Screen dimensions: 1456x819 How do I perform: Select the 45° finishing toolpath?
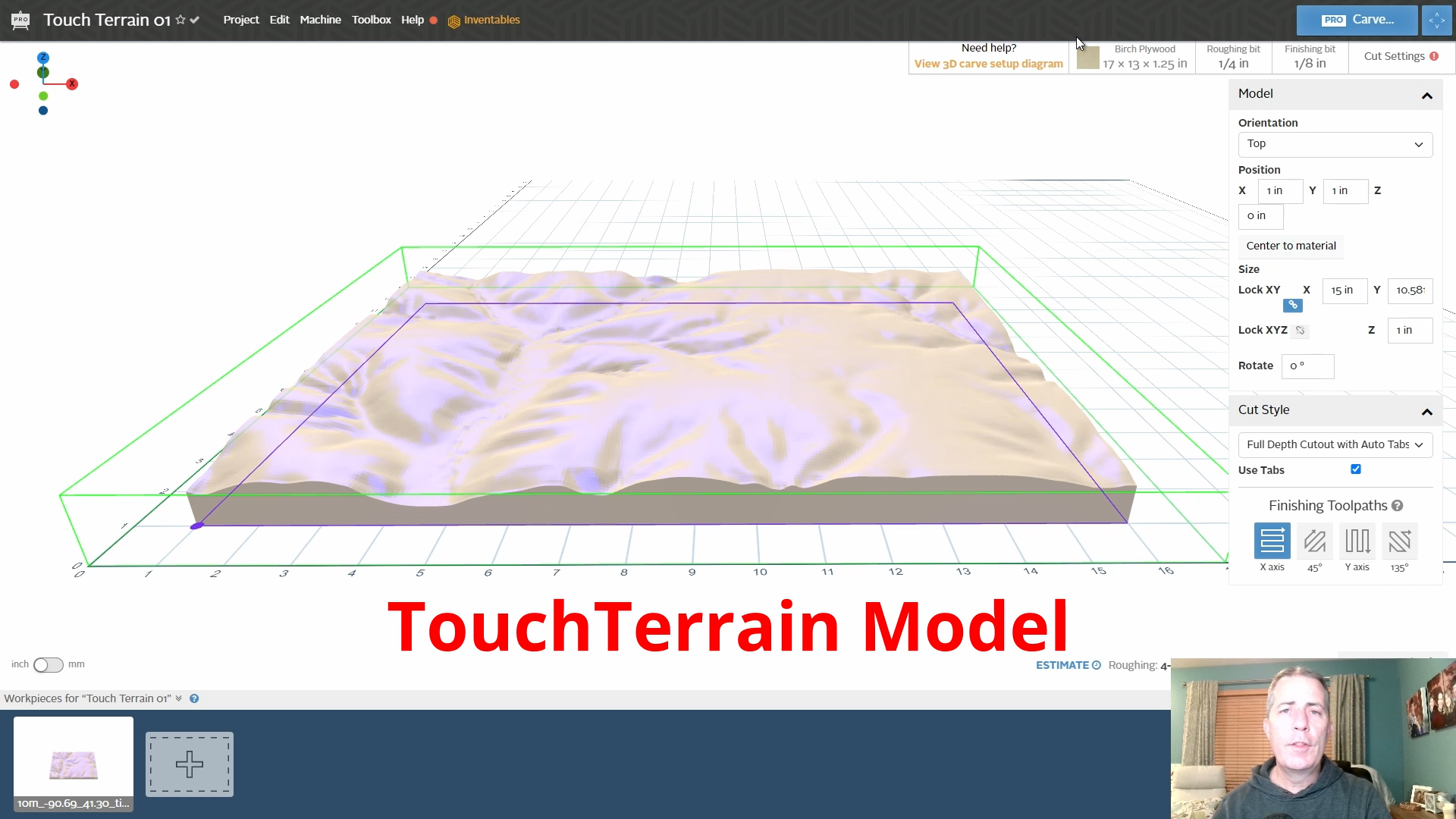pos(1314,541)
